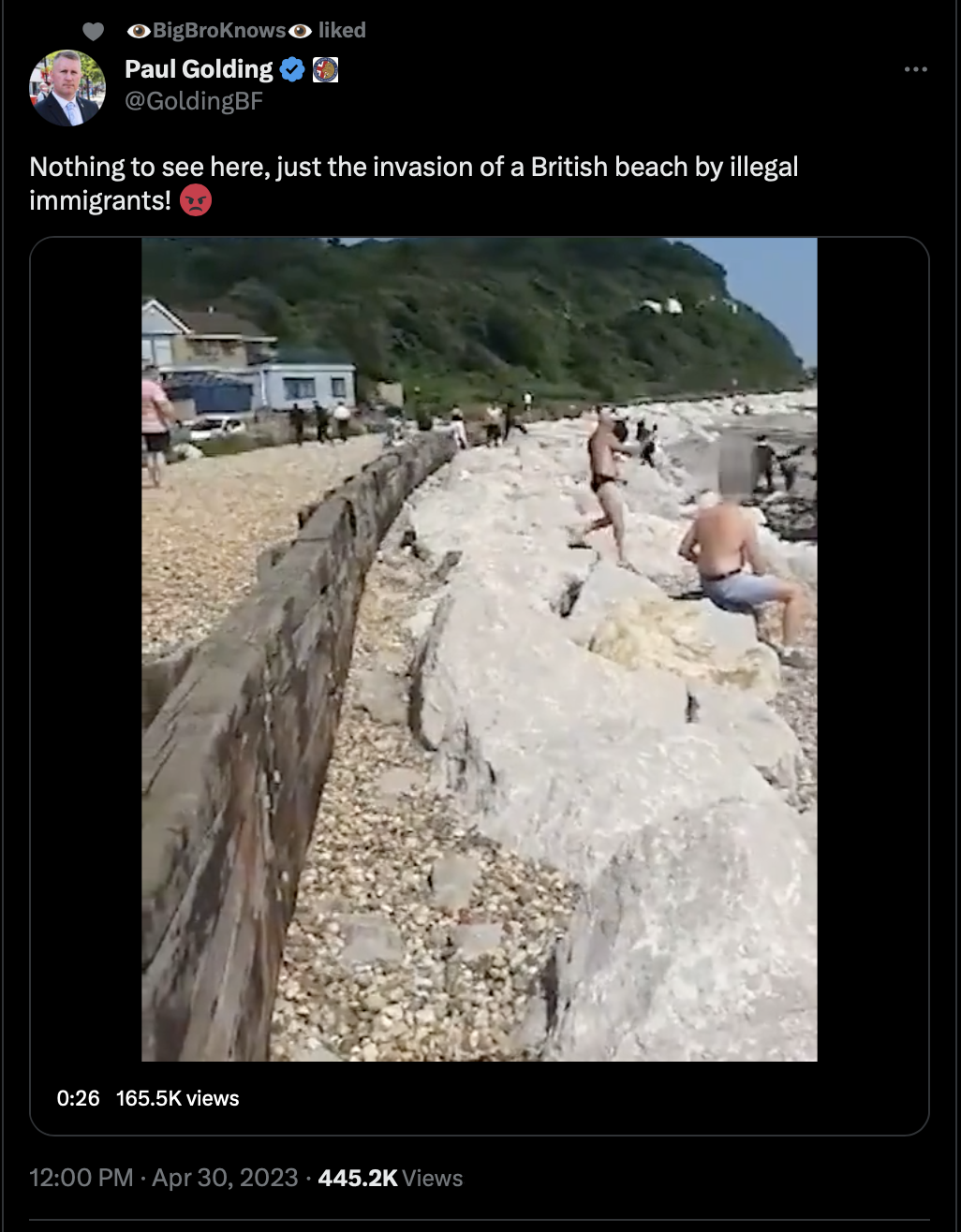Viewport: 961px width, 1232px height.
Task: Click the angry red face emoji
Action: click(x=195, y=200)
